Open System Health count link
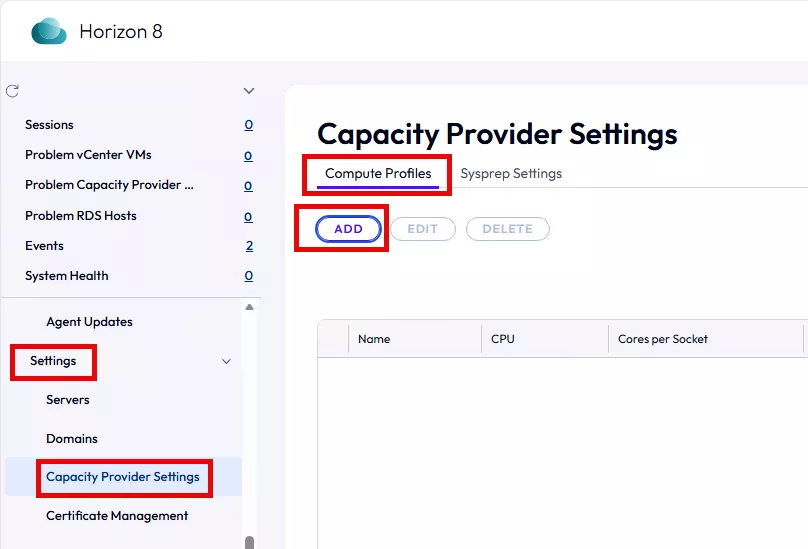The width and height of the screenshot is (808, 549). (249, 276)
